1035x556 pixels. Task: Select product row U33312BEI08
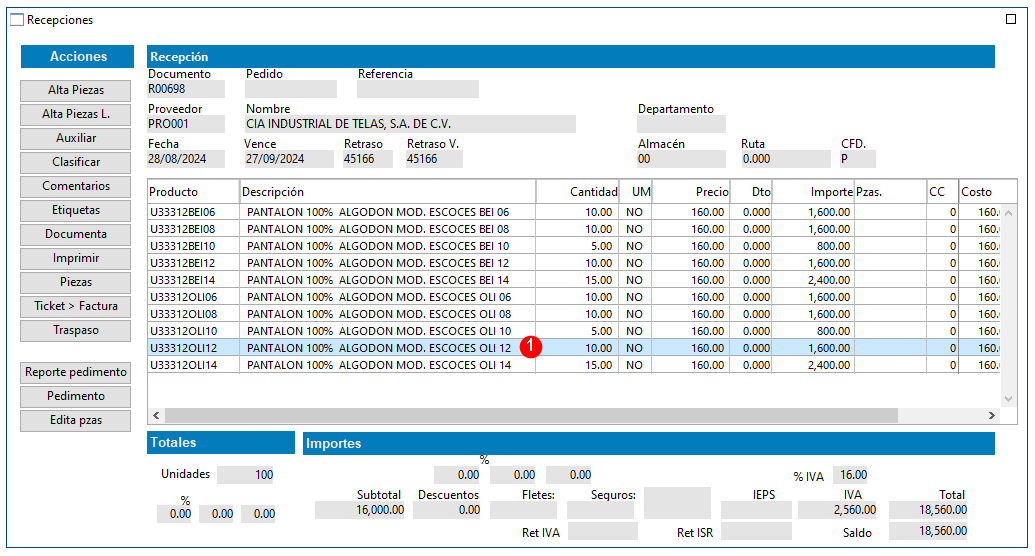point(574,229)
